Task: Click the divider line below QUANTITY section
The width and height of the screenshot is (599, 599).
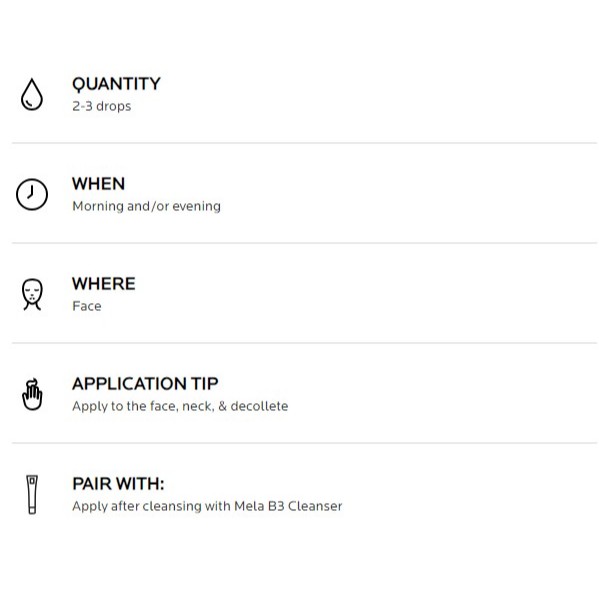Action: [x=304, y=143]
